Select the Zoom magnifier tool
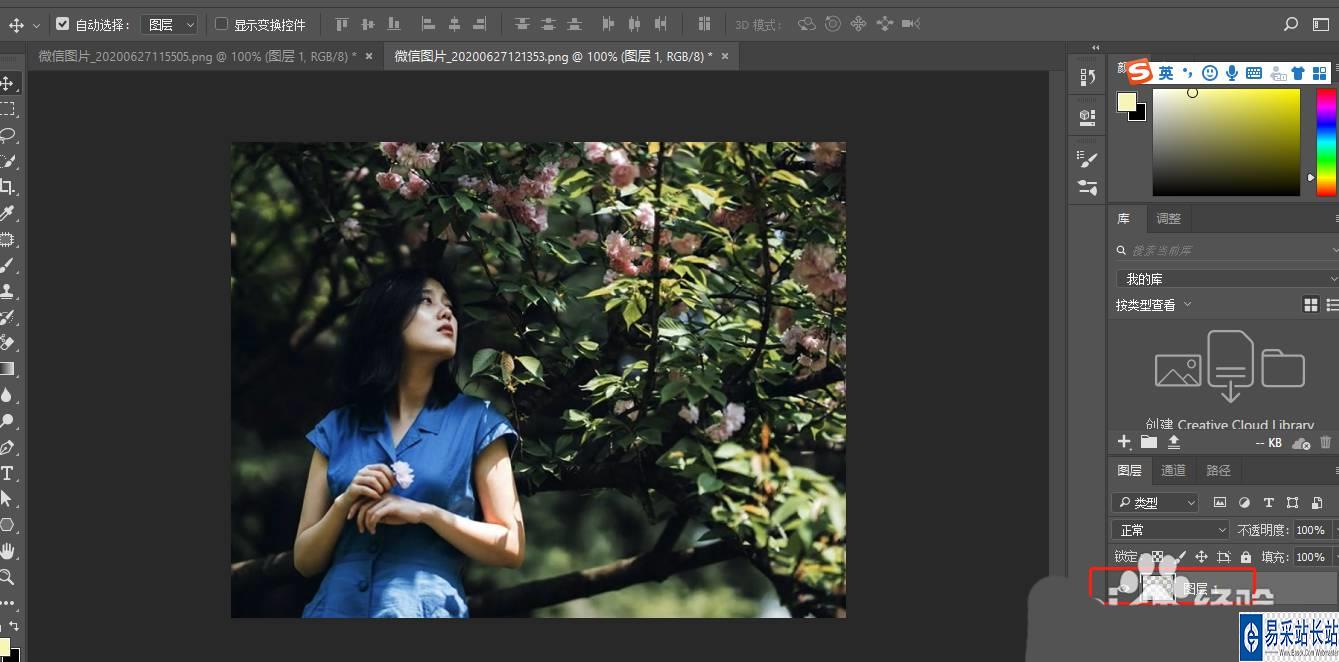 pyautogui.click(x=7, y=577)
